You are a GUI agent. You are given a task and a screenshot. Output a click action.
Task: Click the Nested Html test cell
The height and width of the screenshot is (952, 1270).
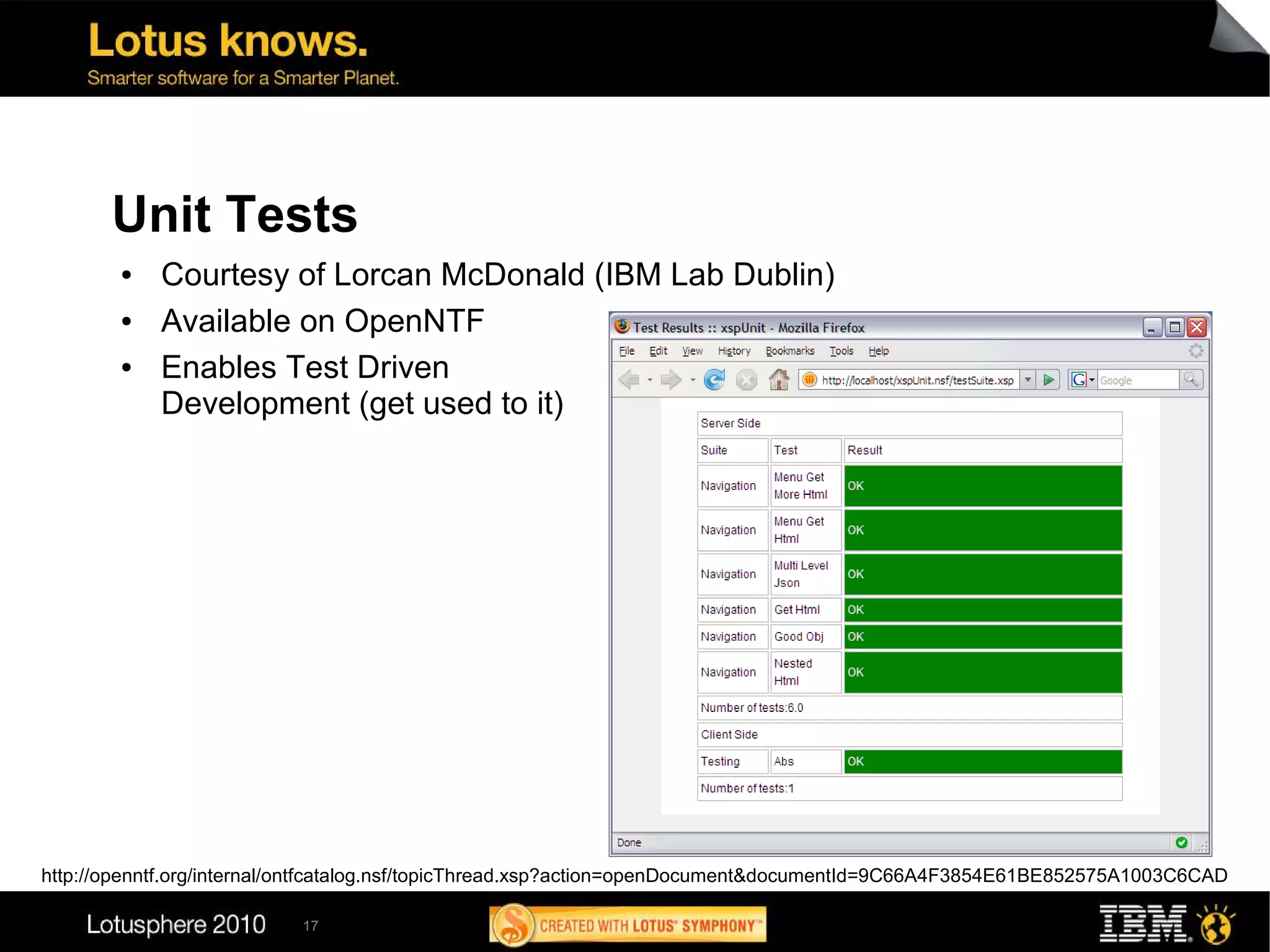[x=806, y=672]
